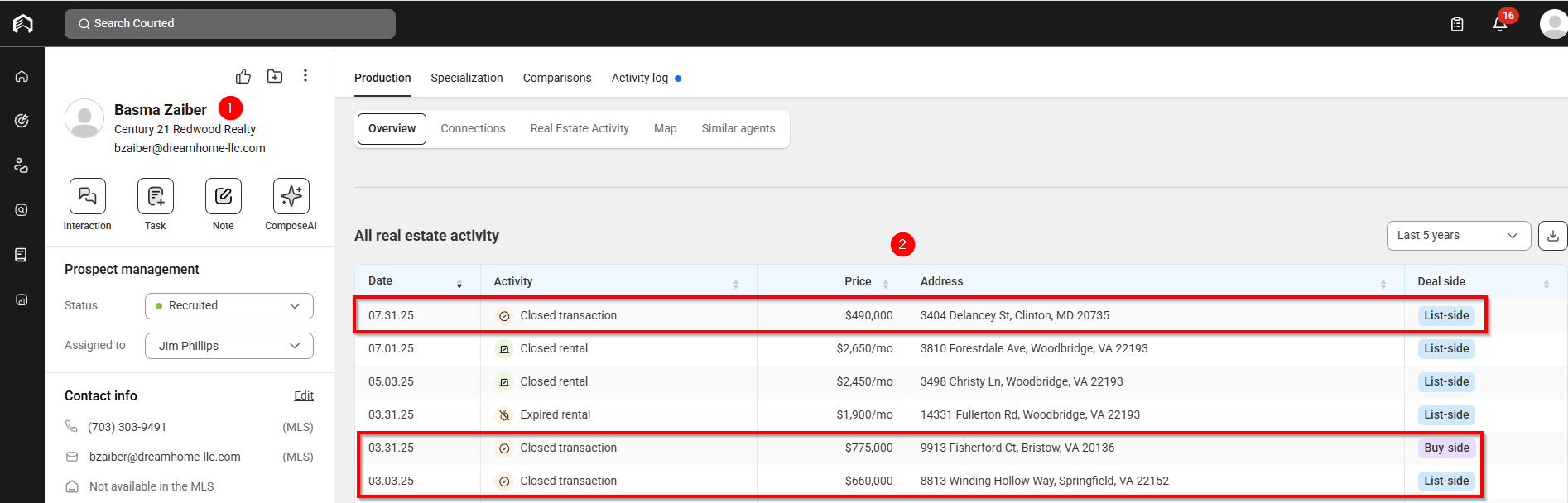Open the search-in-box sidebar icon
This screenshot has height=503, width=1568.
coord(22,210)
